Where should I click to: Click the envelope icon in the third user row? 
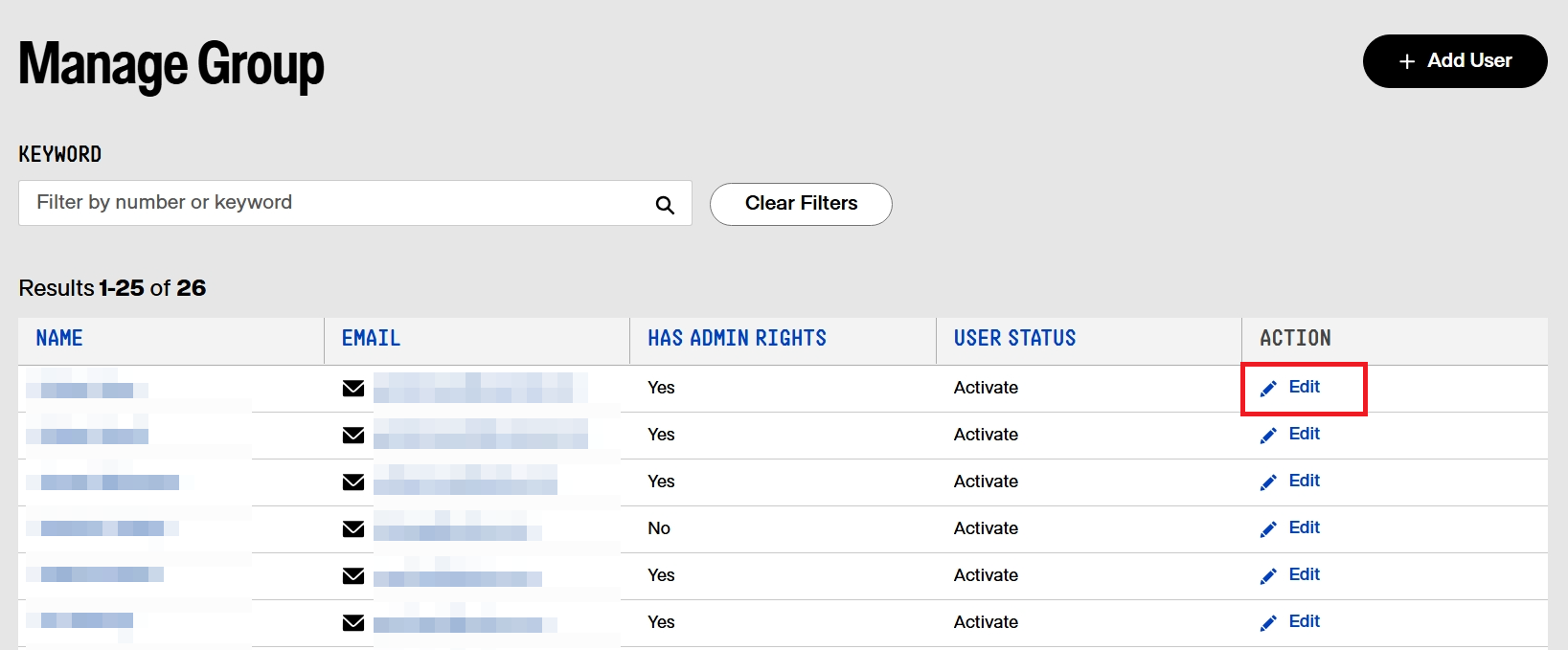(353, 482)
